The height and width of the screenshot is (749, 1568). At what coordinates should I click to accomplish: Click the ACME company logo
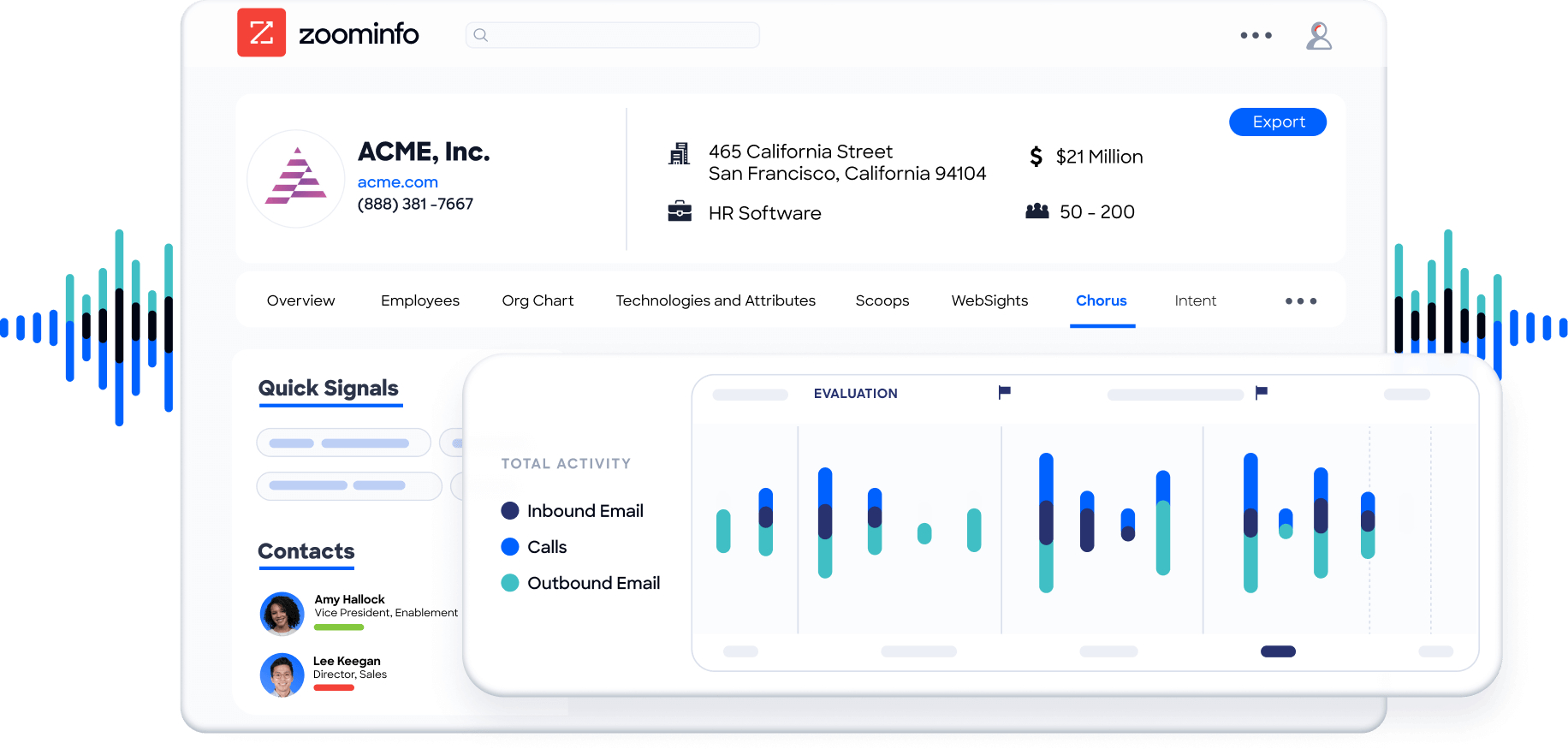[296, 179]
